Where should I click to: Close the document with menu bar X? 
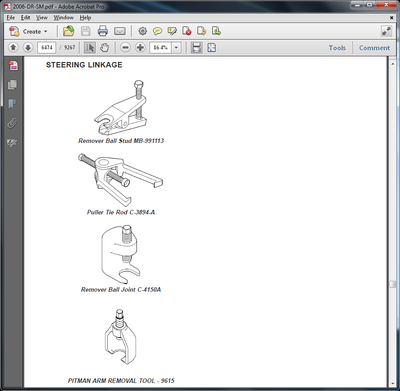pos(392,18)
